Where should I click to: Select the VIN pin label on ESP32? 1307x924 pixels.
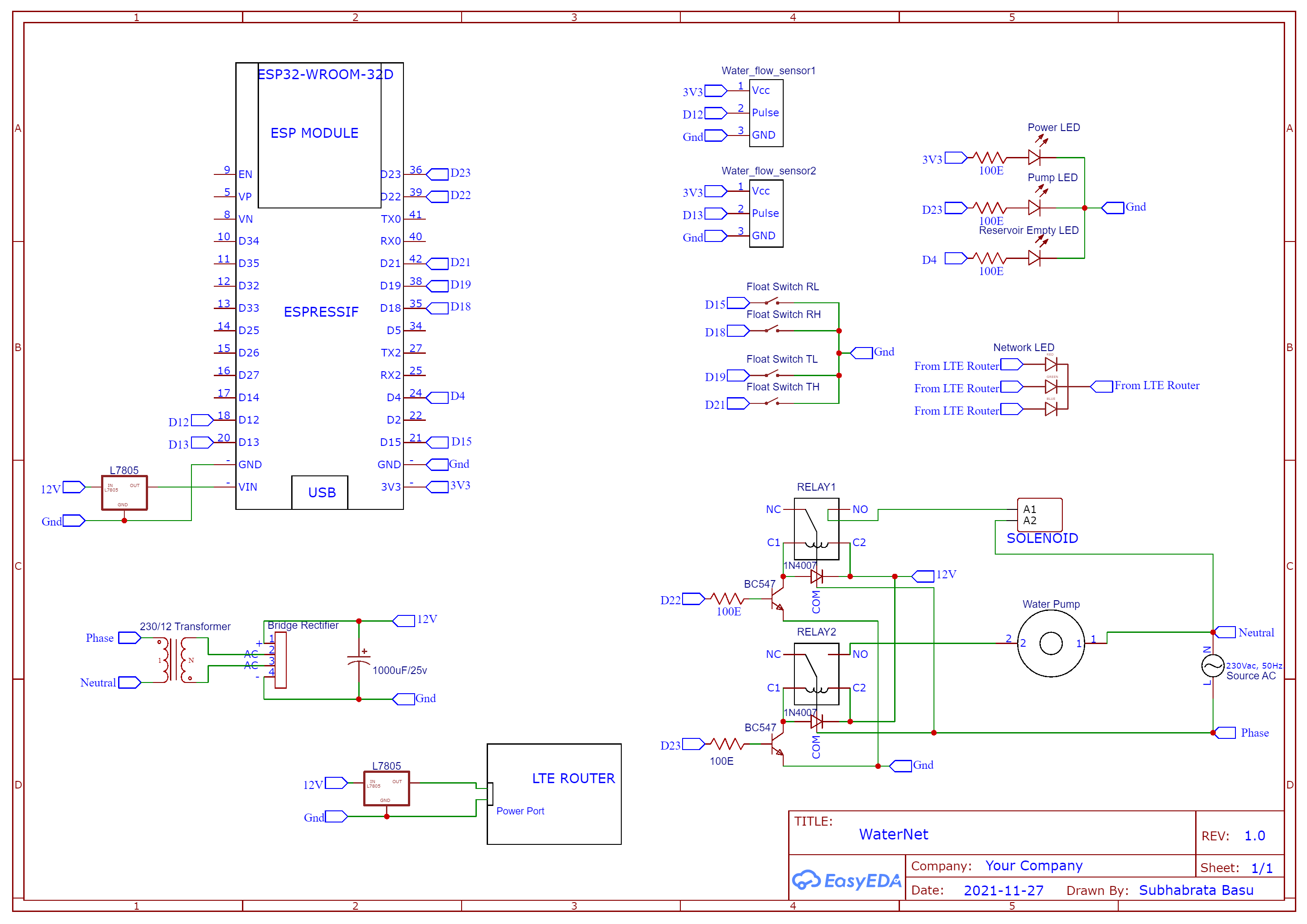tap(248, 487)
